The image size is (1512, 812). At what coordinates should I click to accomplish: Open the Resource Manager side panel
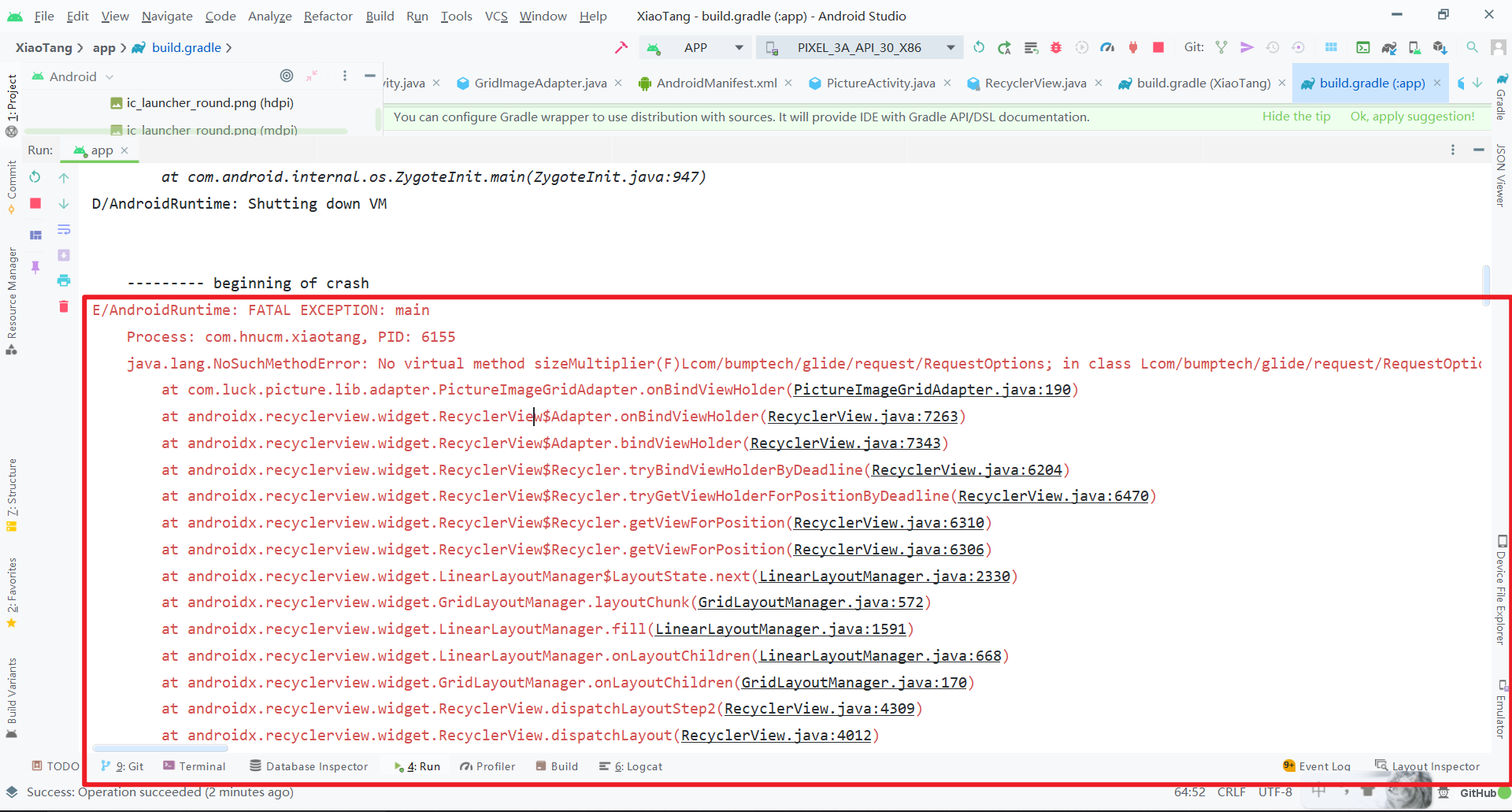(12, 301)
